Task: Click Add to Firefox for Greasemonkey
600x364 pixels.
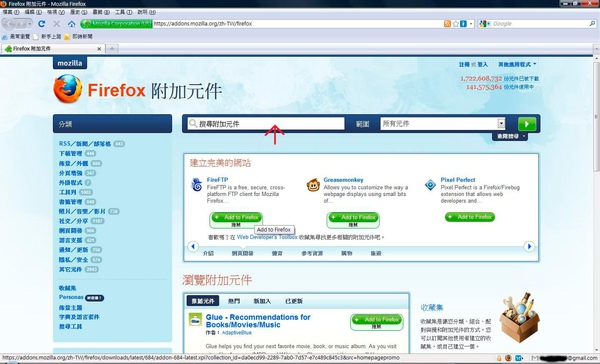Action: (353, 217)
